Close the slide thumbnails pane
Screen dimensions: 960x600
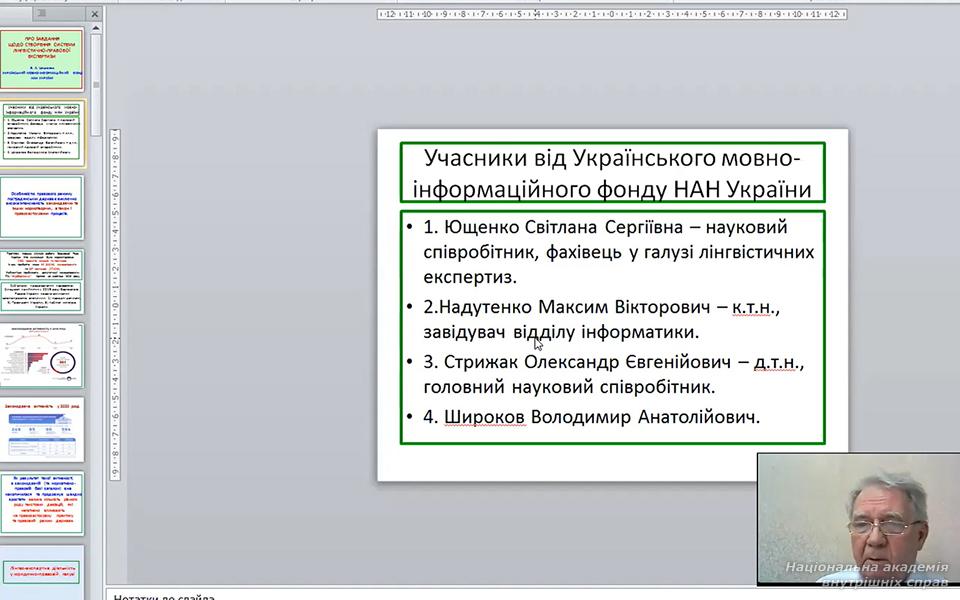click(94, 13)
